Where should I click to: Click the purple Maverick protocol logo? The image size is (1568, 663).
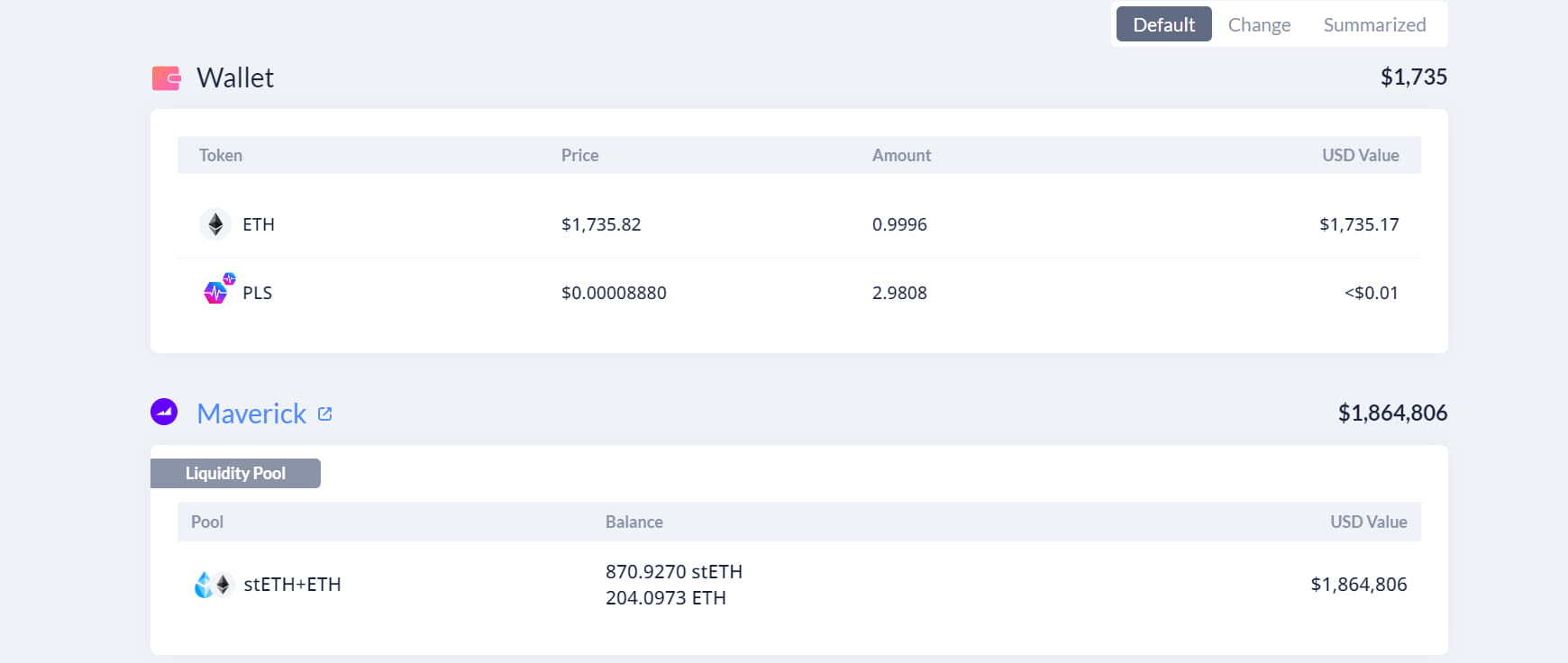point(164,413)
